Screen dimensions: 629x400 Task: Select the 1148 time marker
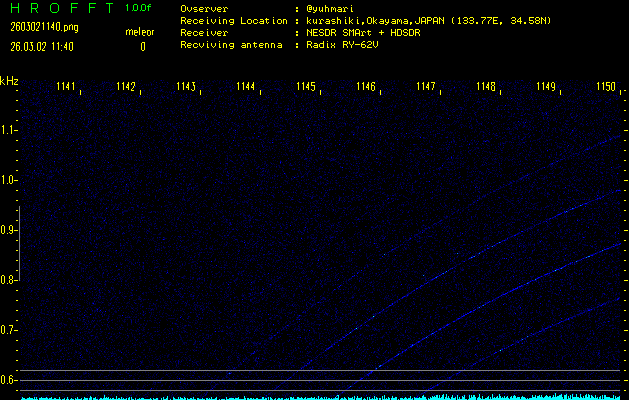pyautogui.click(x=486, y=87)
